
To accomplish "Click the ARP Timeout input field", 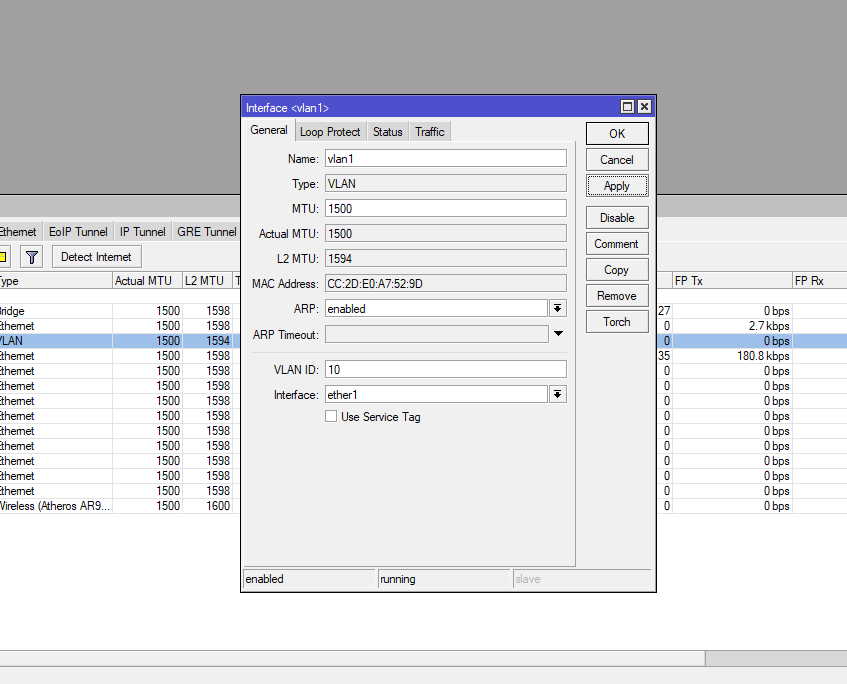I will [x=436, y=334].
